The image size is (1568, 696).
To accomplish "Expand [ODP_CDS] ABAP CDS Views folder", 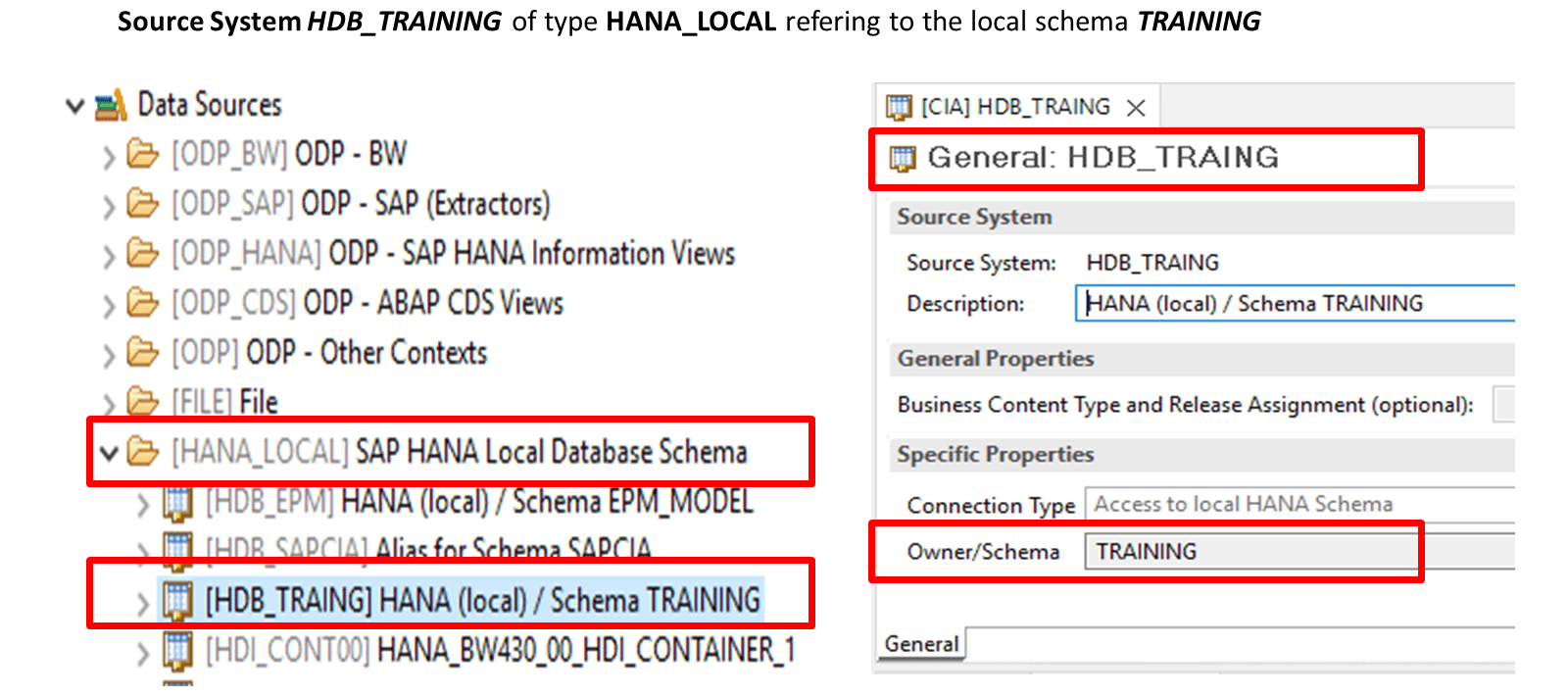I will 109,305.
